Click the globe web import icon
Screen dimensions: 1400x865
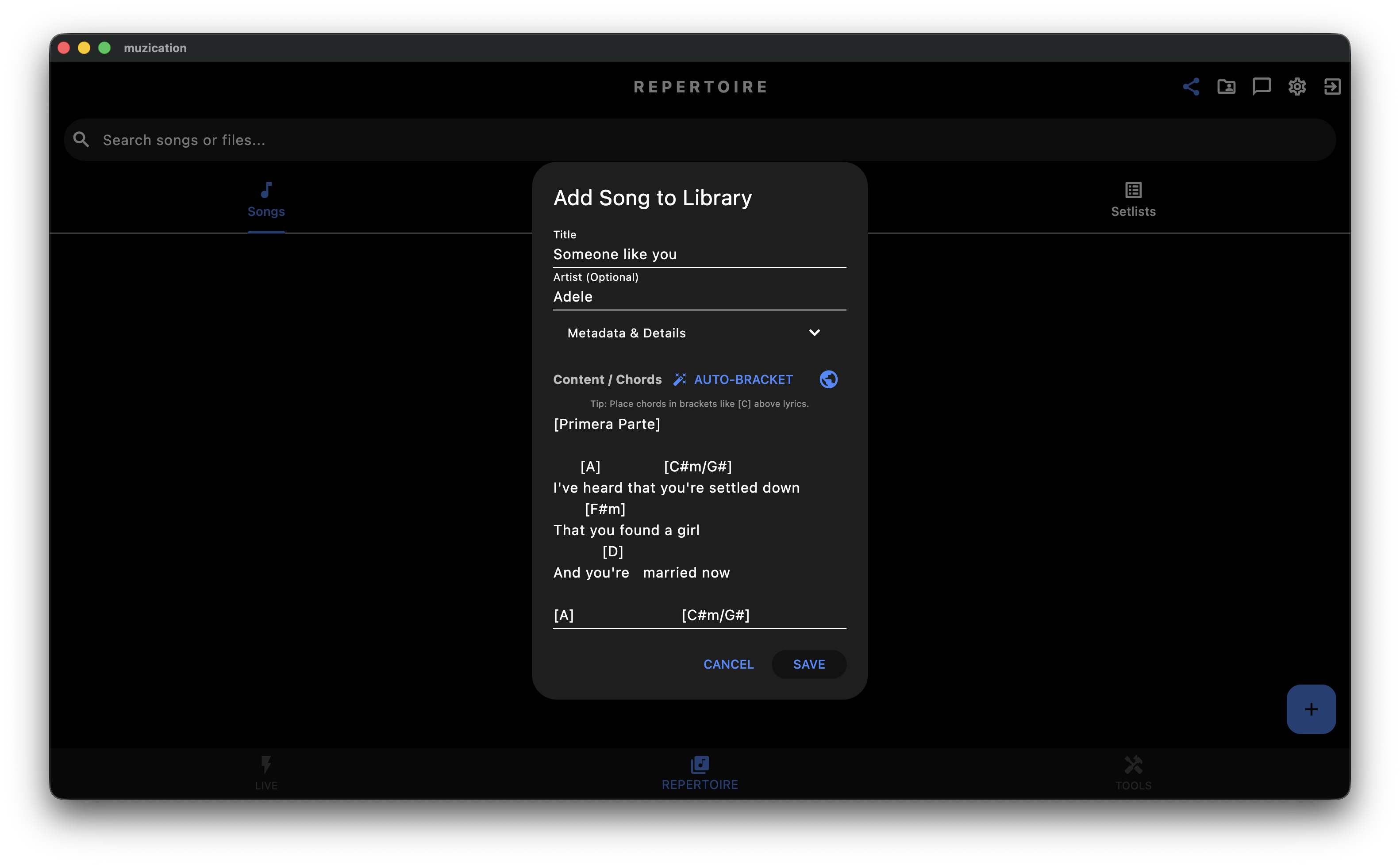point(828,379)
